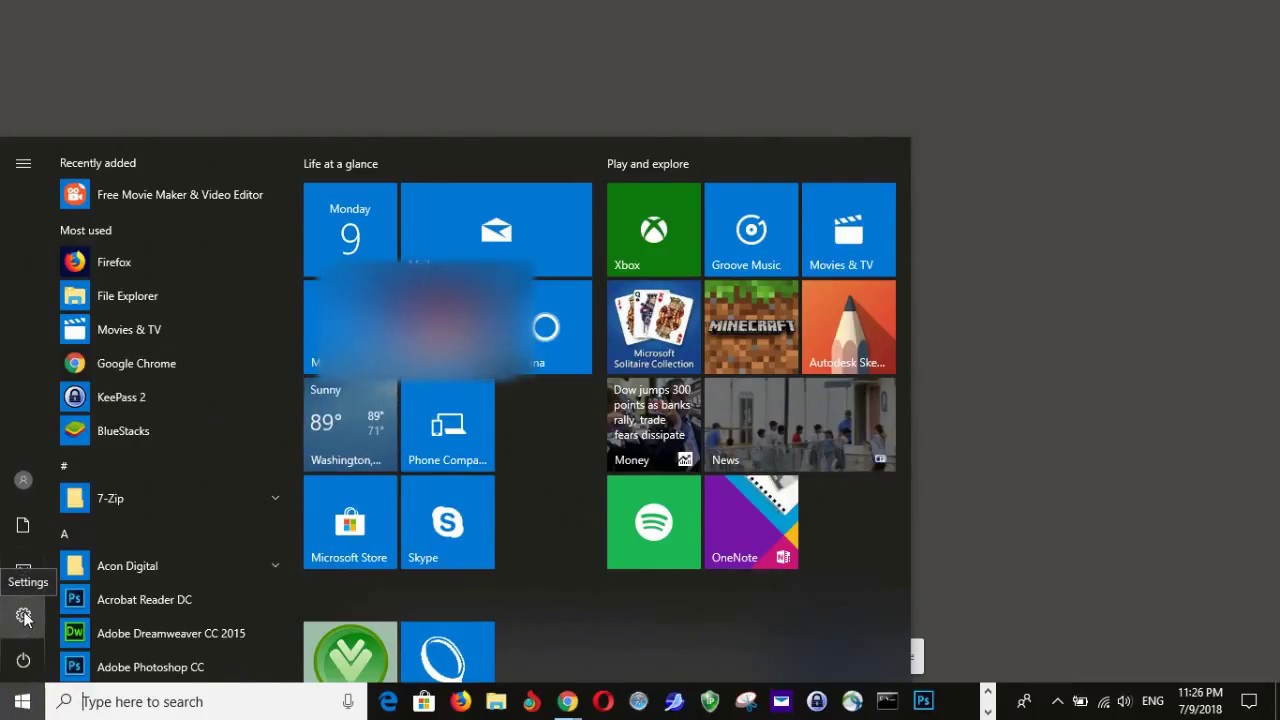Open the News tile
This screenshot has width=1280, height=720.
(x=800, y=425)
